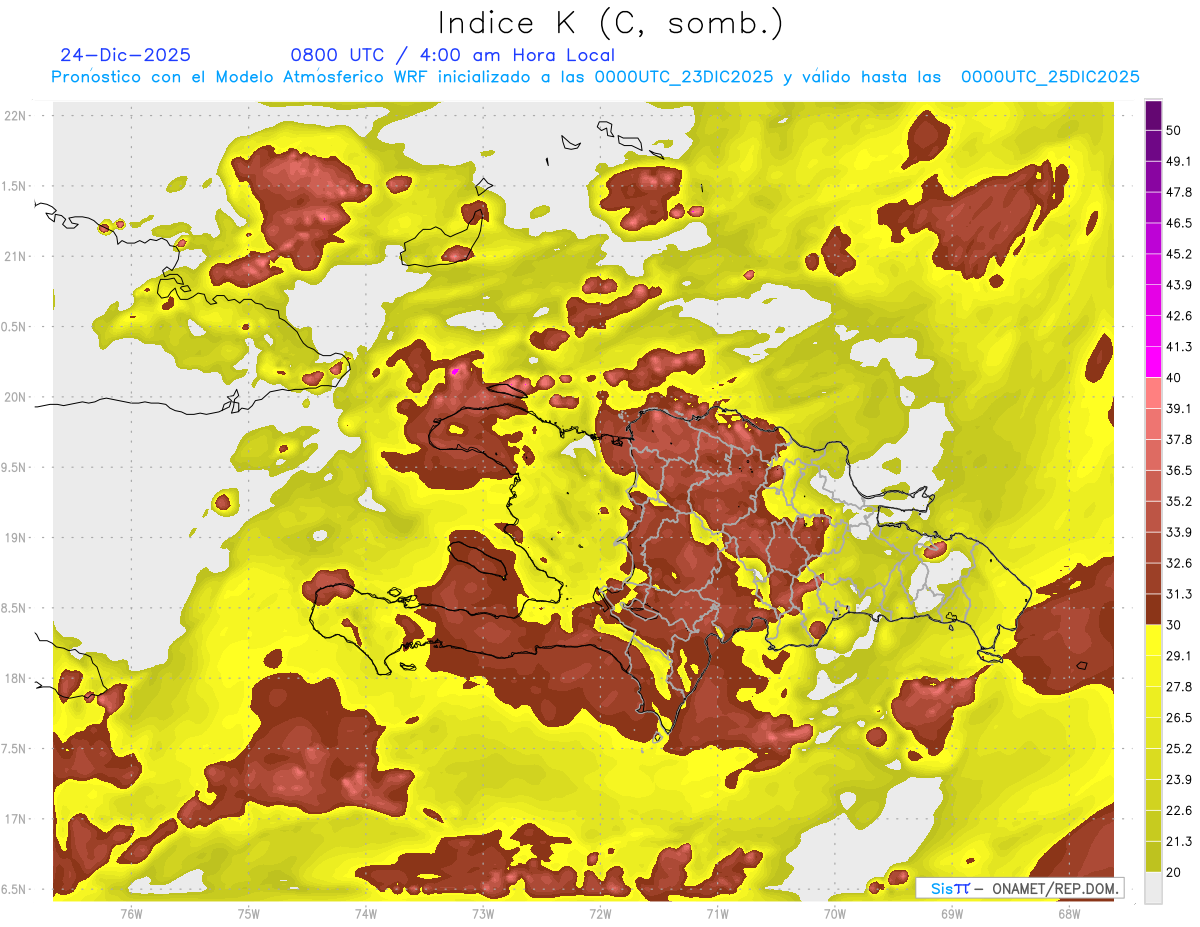1200x927 pixels.
Task: Click the colorbar label "30"
Action: click(x=1174, y=625)
